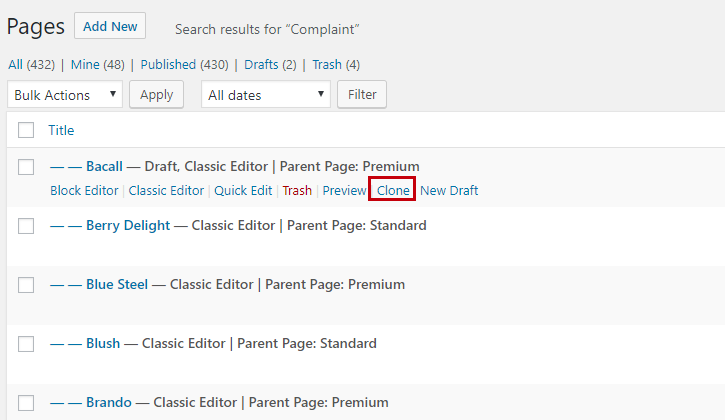The height and width of the screenshot is (420, 725).
Task: Expand the All dates dropdown
Action: [265, 95]
